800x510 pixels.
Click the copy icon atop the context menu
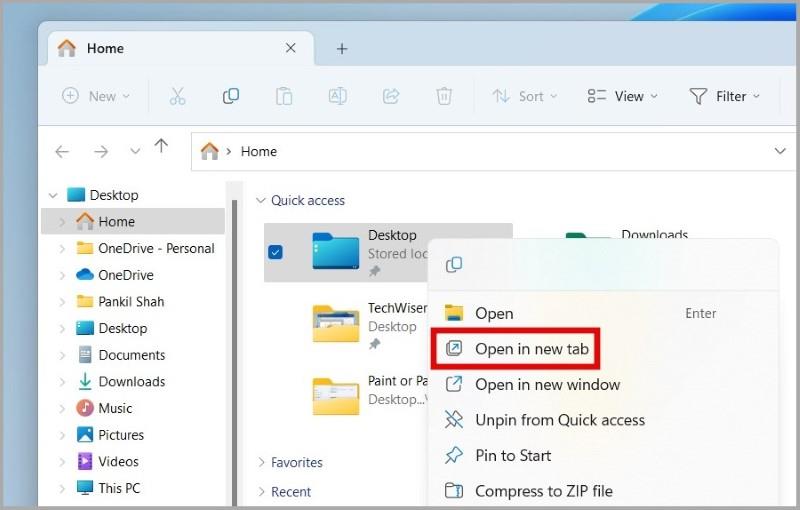coord(454,265)
